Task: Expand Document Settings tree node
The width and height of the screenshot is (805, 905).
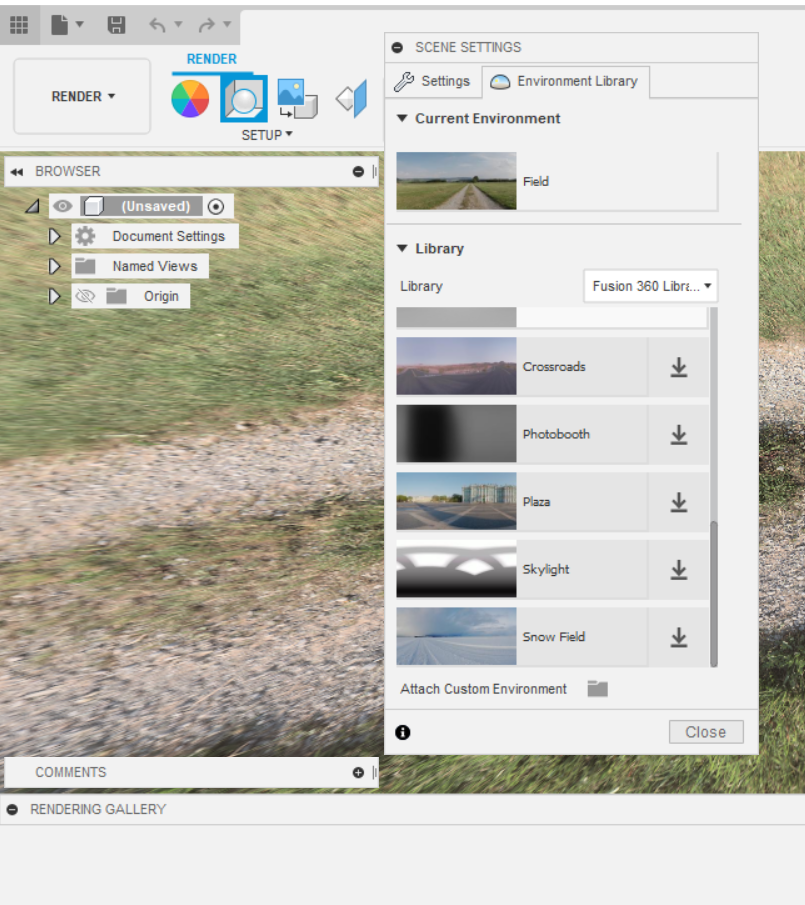Action: click(x=54, y=236)
